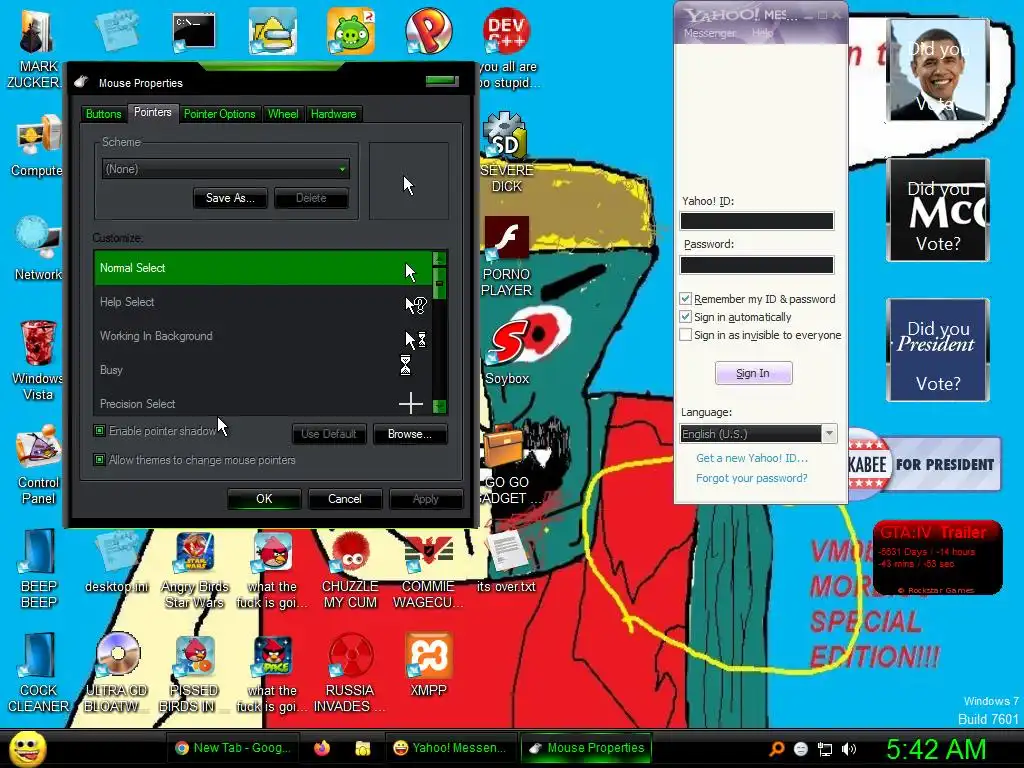Click the Yahoo! ID input field
1024x768 pixels.
coord(757,221)
